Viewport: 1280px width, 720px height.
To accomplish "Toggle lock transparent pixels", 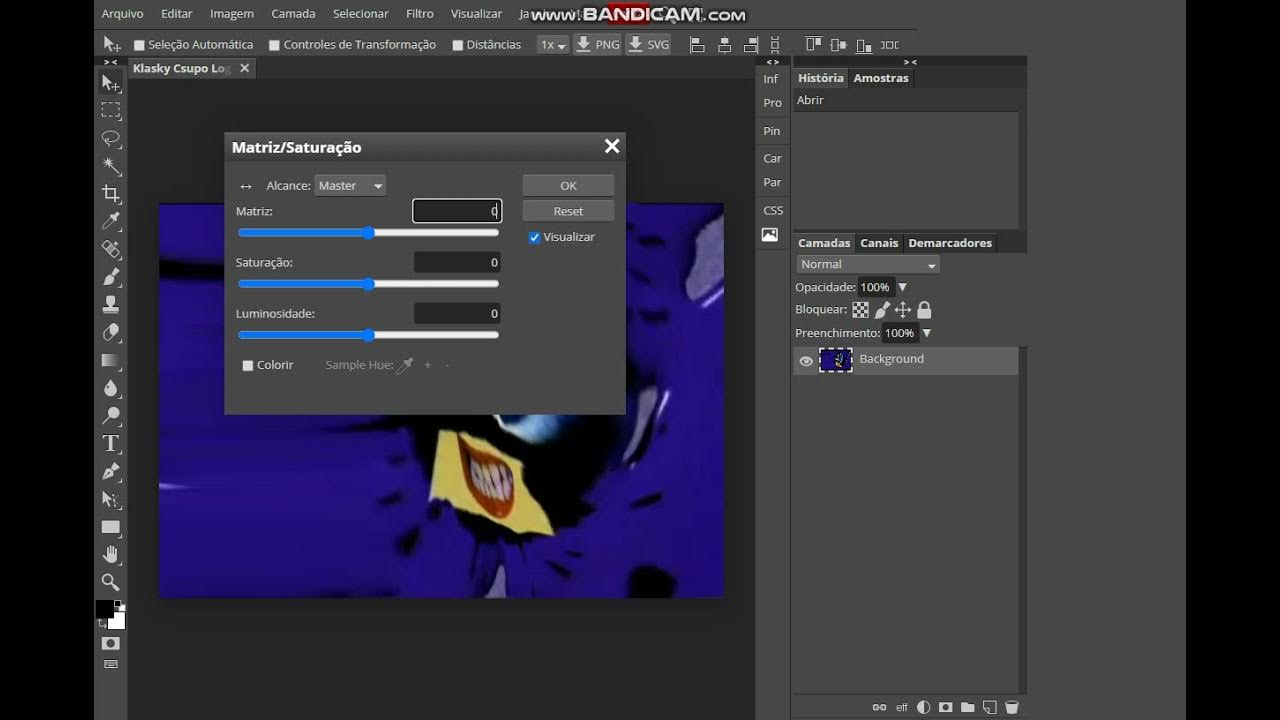I will click(860, 310).
